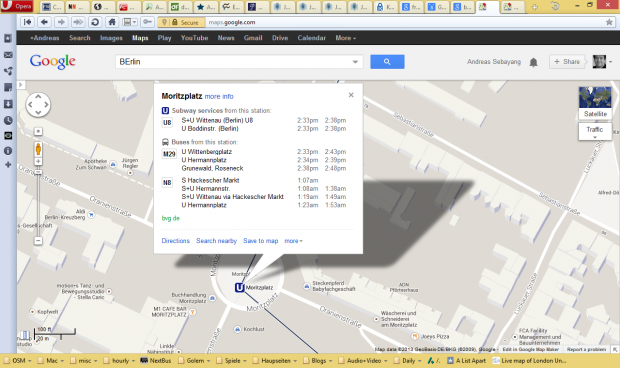This screenshot has height=368, width=620.
Task: Open the password key wand icon
Action: tap(147, 22)
